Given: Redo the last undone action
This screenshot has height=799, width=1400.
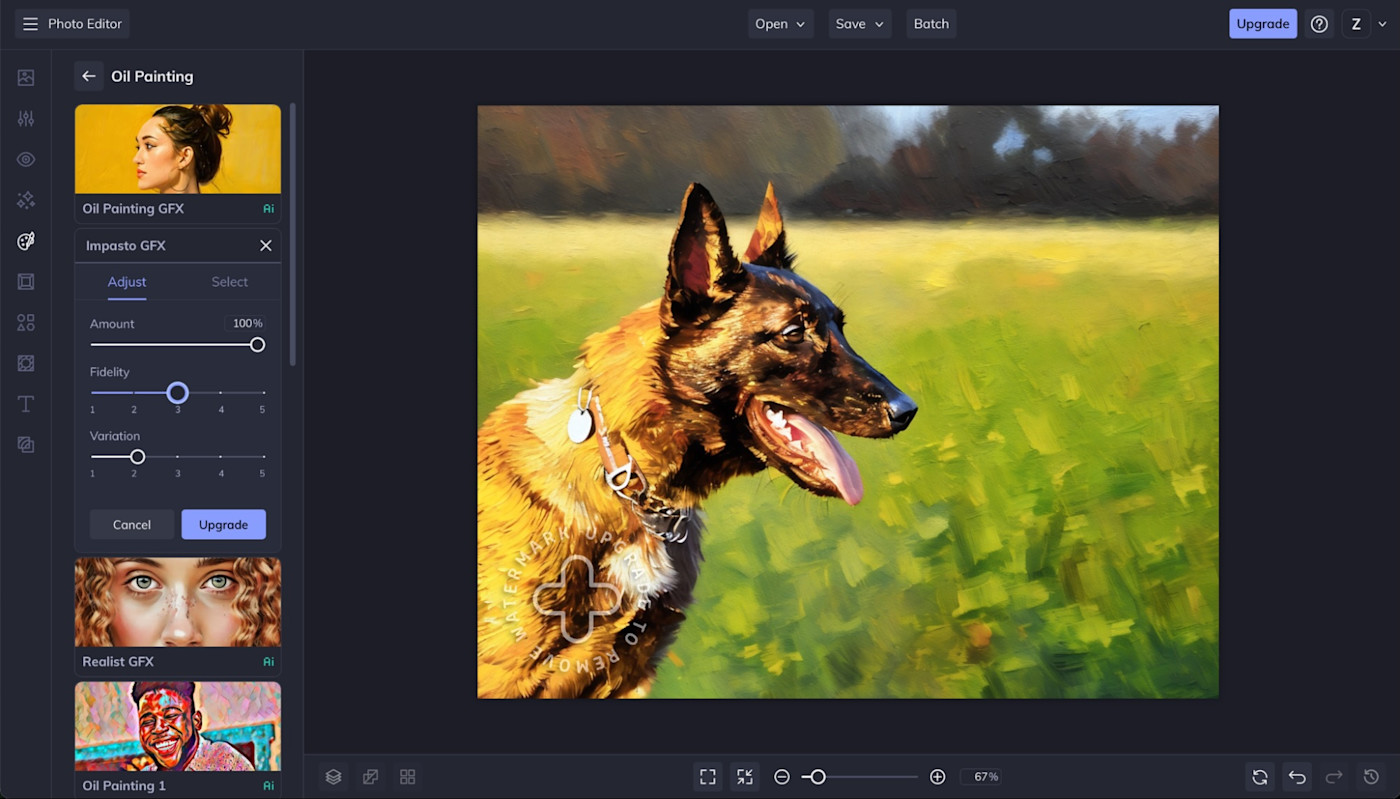Looking at the screenshot, I should pos(1334,777).
